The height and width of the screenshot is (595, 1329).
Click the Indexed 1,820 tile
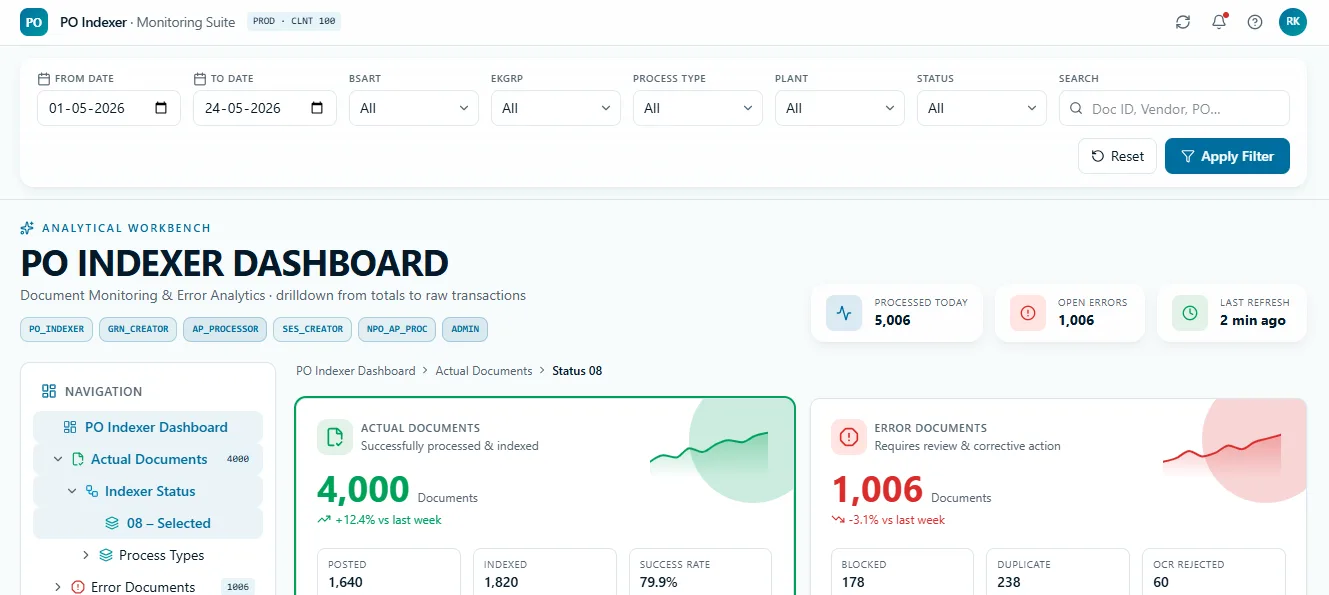click(x=544, y=572)
